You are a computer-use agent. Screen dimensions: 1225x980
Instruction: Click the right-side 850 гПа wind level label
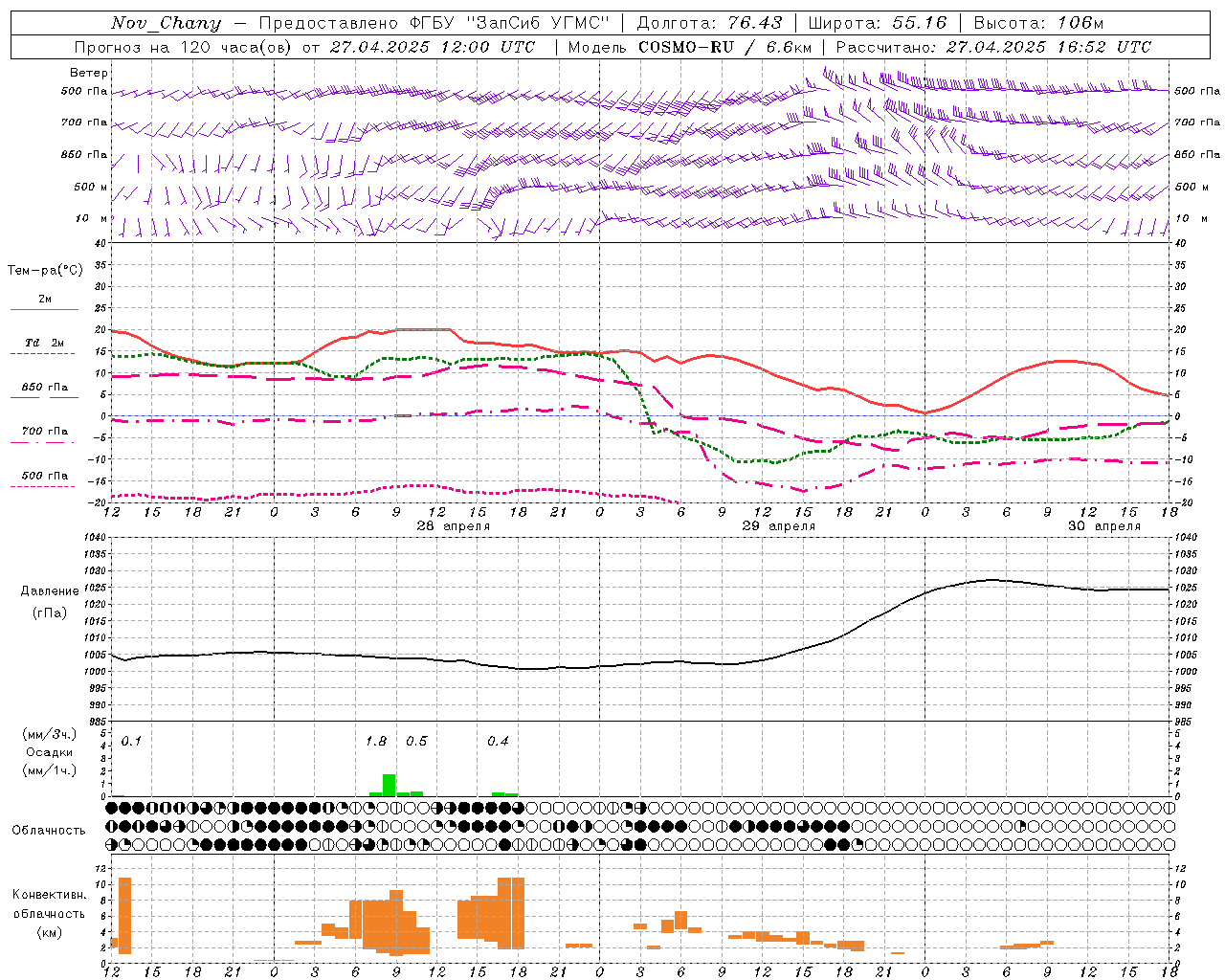coord(1197,154)
